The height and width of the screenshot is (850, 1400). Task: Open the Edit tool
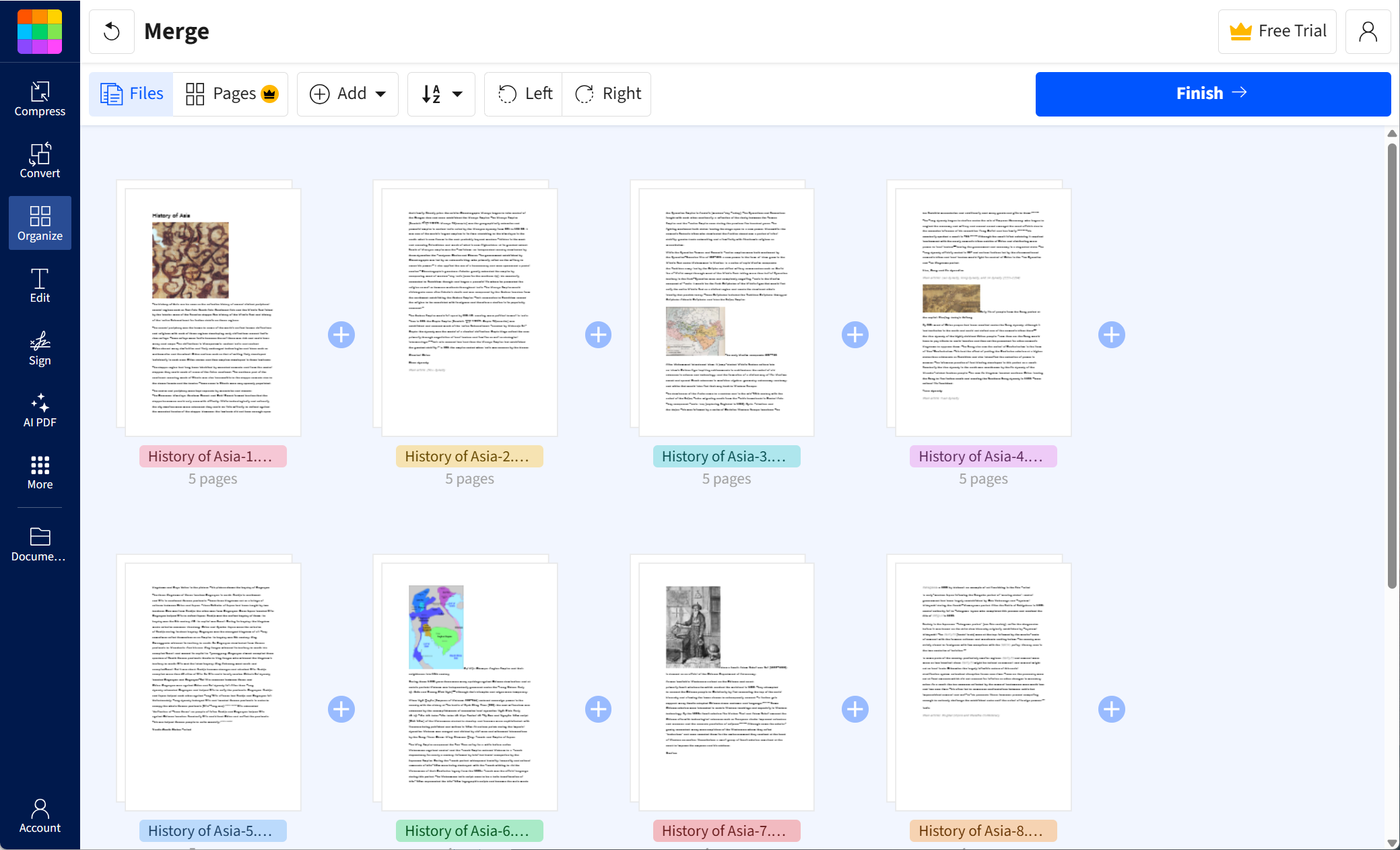(40, 285)
